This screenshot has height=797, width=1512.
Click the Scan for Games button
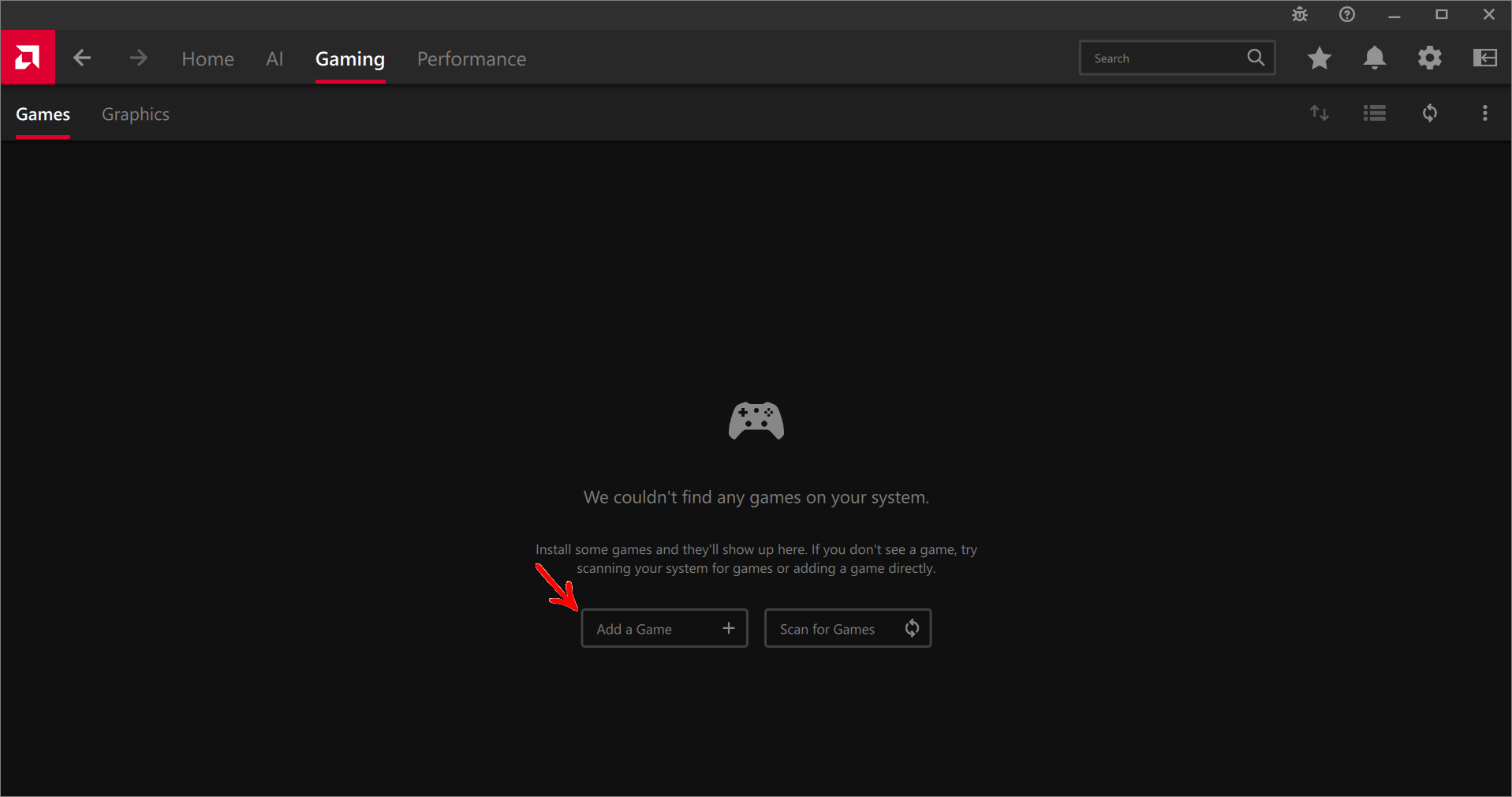848,628
